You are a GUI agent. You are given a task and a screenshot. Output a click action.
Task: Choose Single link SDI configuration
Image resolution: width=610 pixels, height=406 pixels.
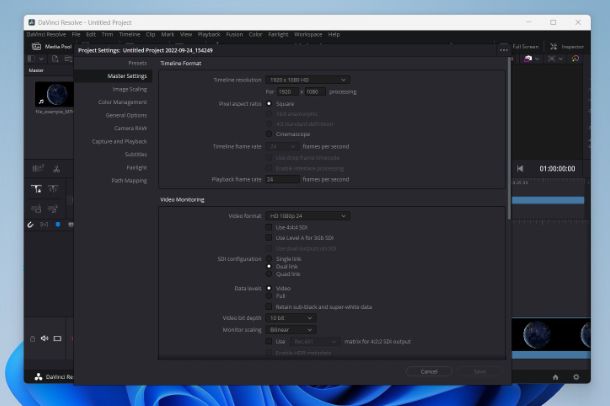[x=269, y=259]
